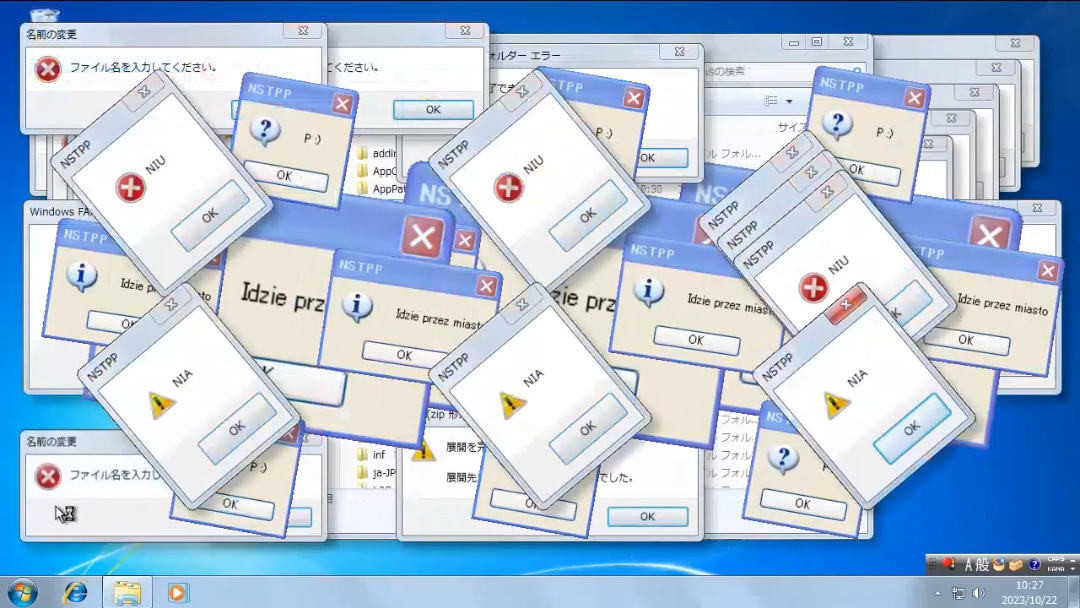Click info icon in 'Idzie przez miasto' dialog beside the middle NIU dialog

coord(357,307)
